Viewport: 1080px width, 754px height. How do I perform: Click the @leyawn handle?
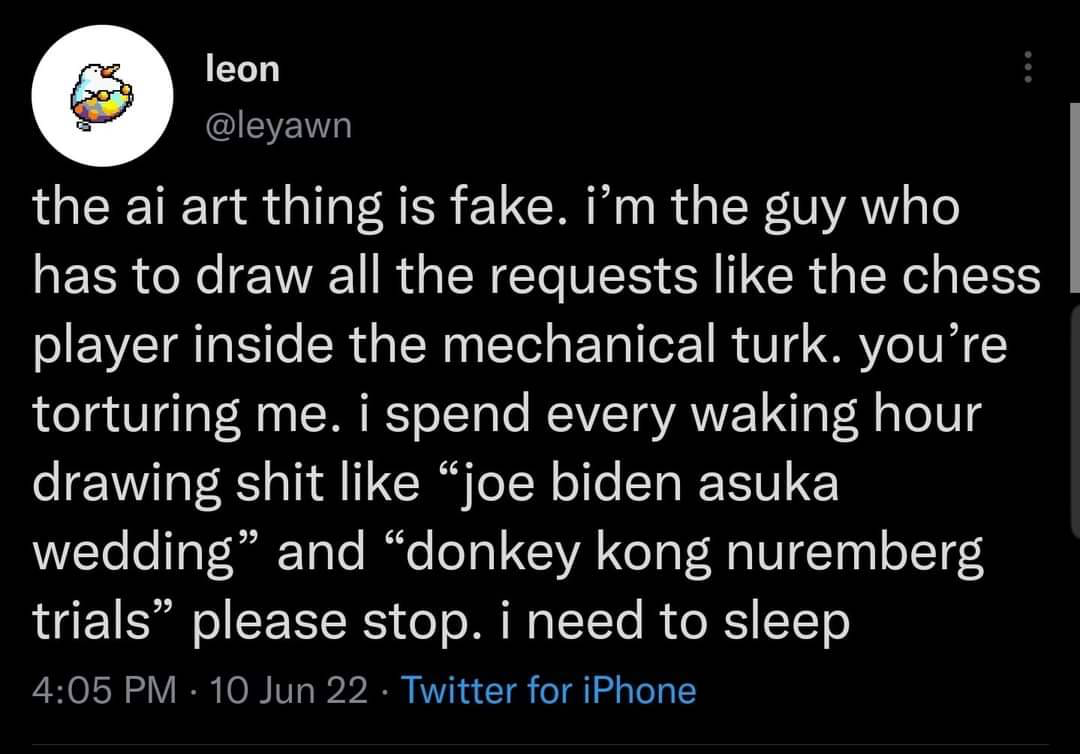coord(277,126)
